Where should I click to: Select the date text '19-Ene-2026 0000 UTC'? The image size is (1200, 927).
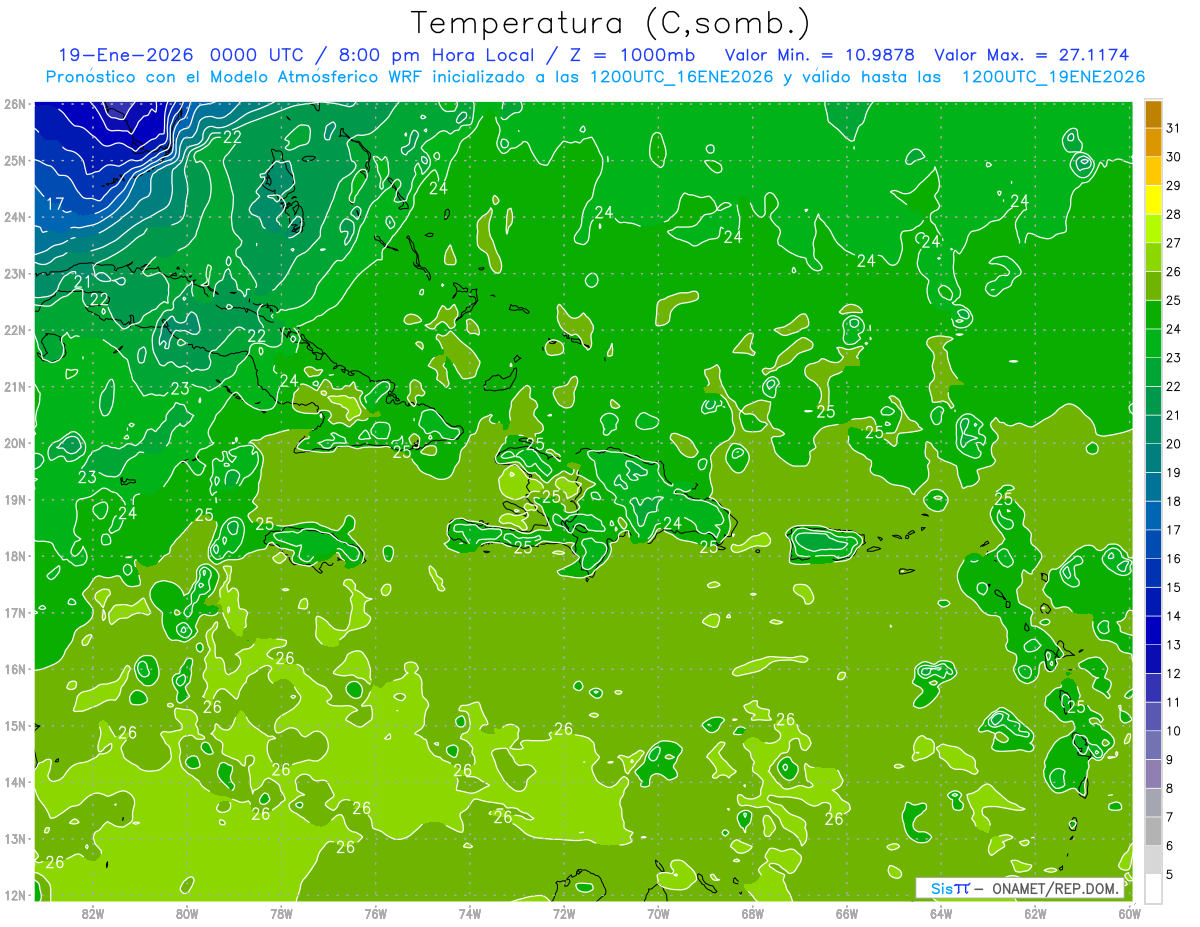click(181, 55)
